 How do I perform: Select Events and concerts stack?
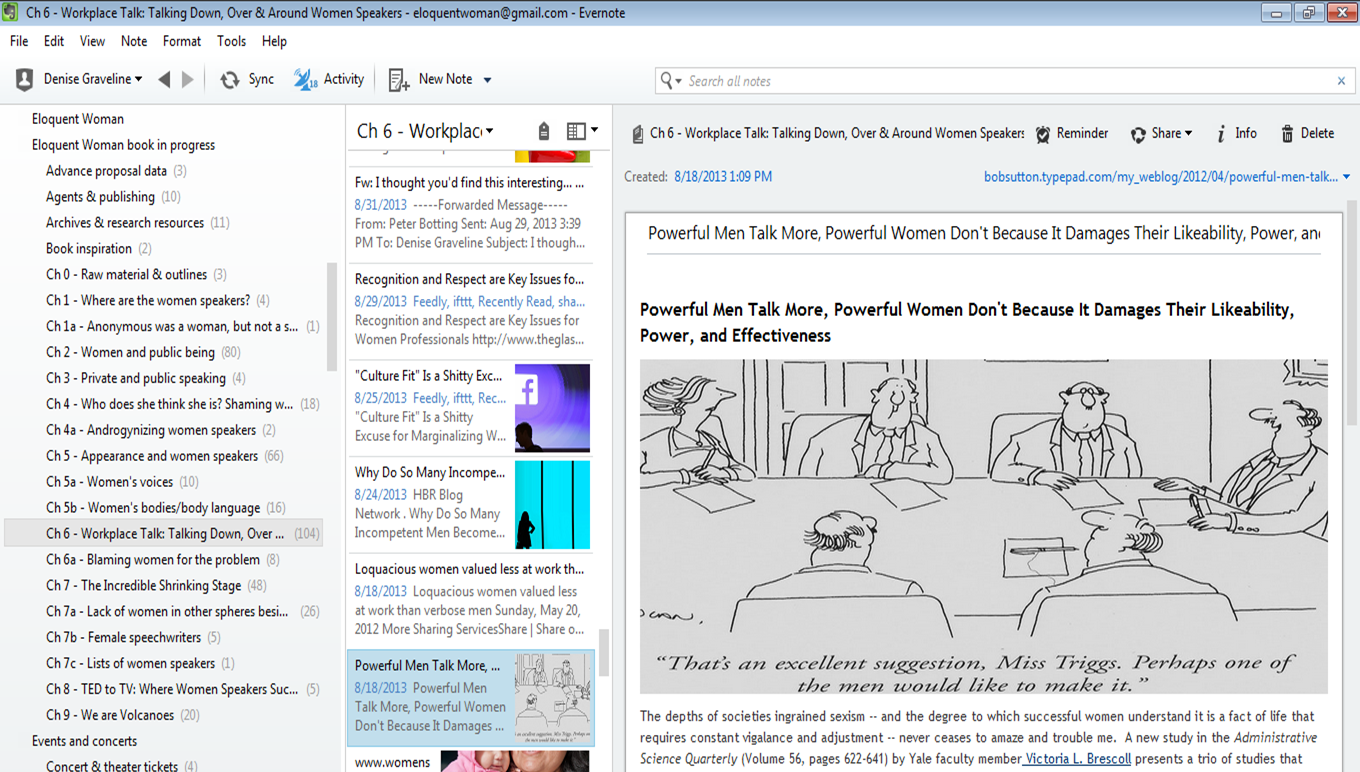pos(84,741)
